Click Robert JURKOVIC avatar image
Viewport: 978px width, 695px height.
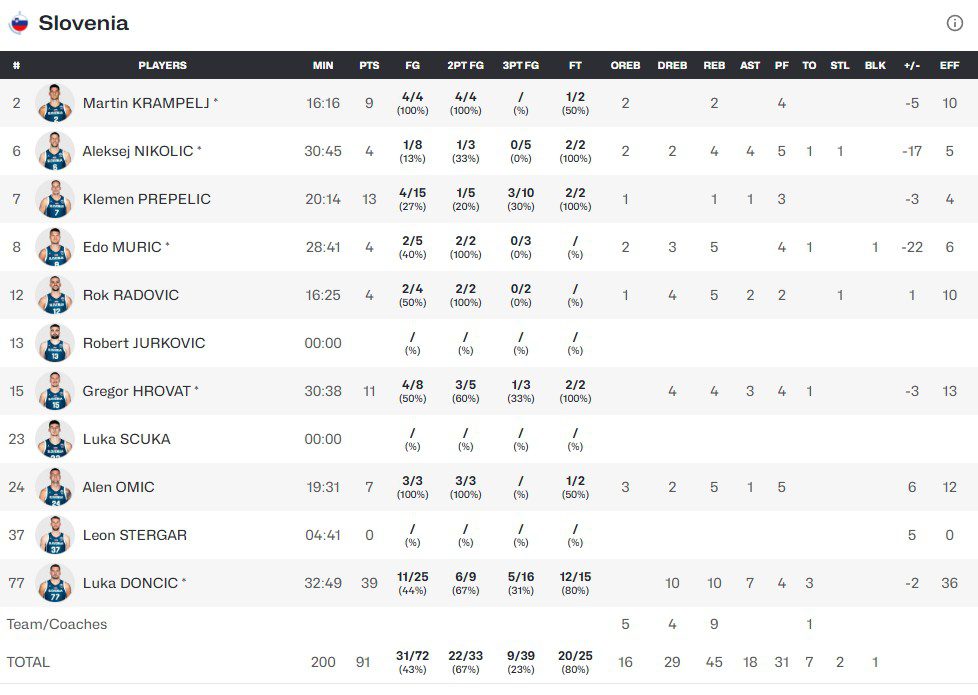[55, 343]
